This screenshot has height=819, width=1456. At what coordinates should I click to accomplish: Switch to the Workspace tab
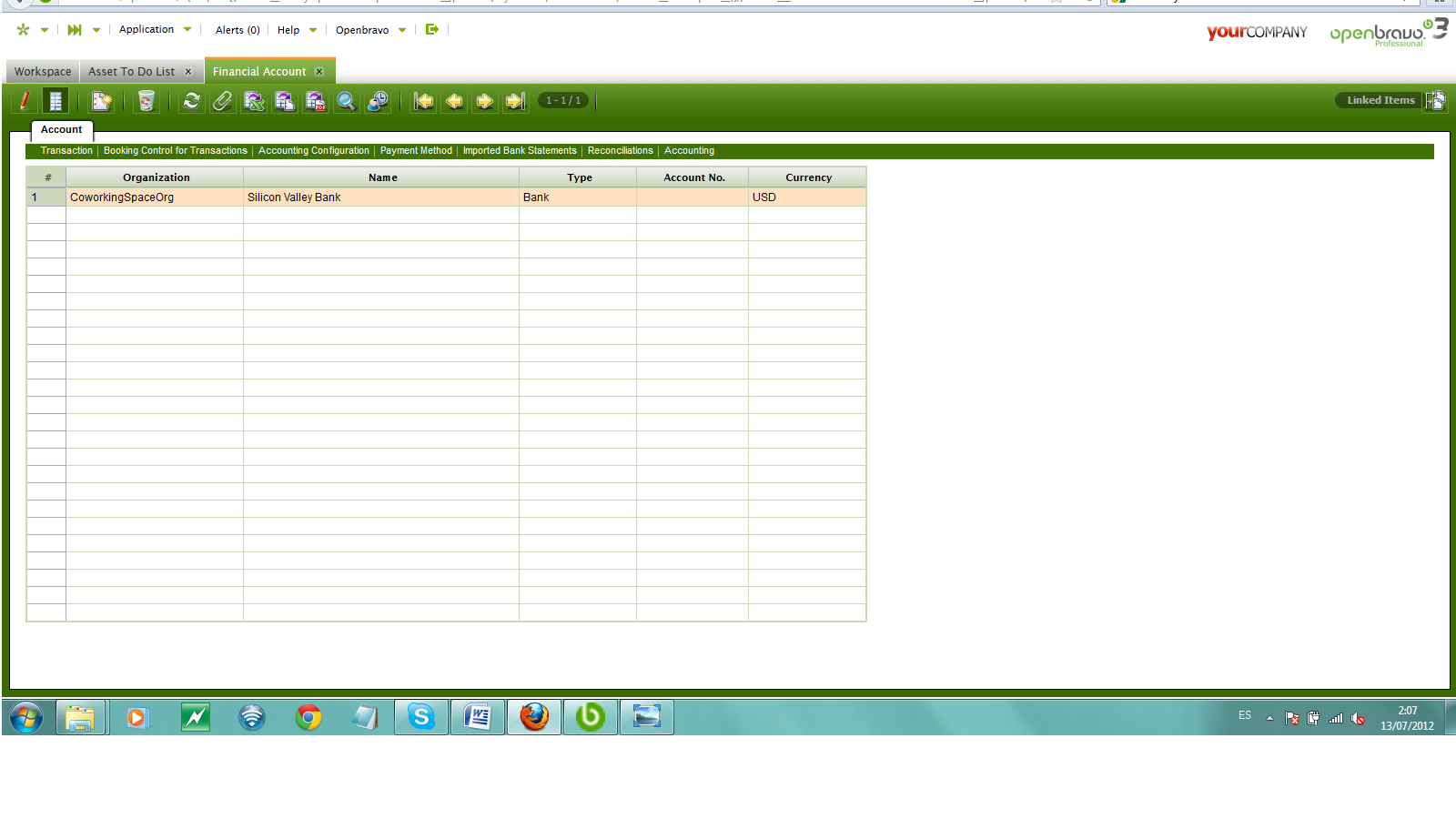pyautogui.click(x=43, y=72)
